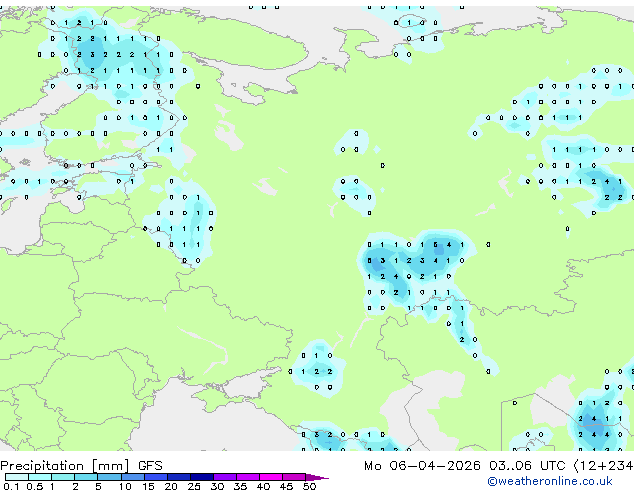634x490 pixels.
Task: Click the 15 to 20 mm legend color
Action: coord(156,477)
